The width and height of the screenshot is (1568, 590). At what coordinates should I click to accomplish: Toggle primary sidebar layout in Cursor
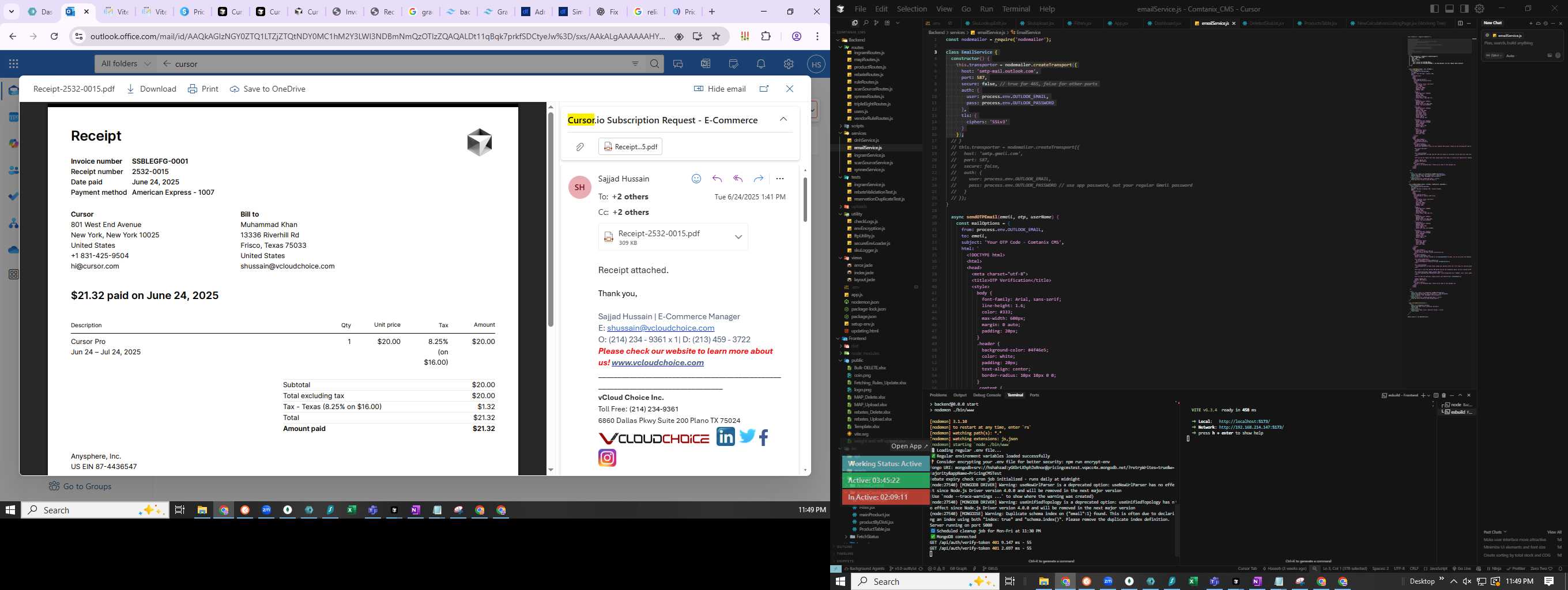tap(1435, 9)
